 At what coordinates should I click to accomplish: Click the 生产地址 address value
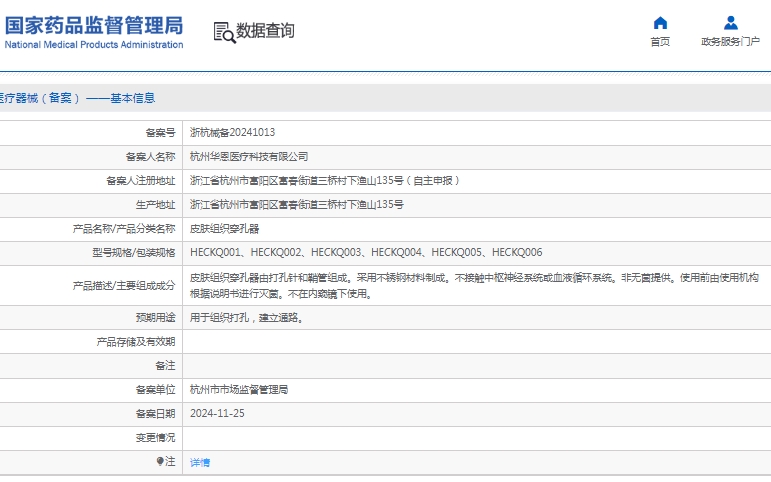point(297,205)
